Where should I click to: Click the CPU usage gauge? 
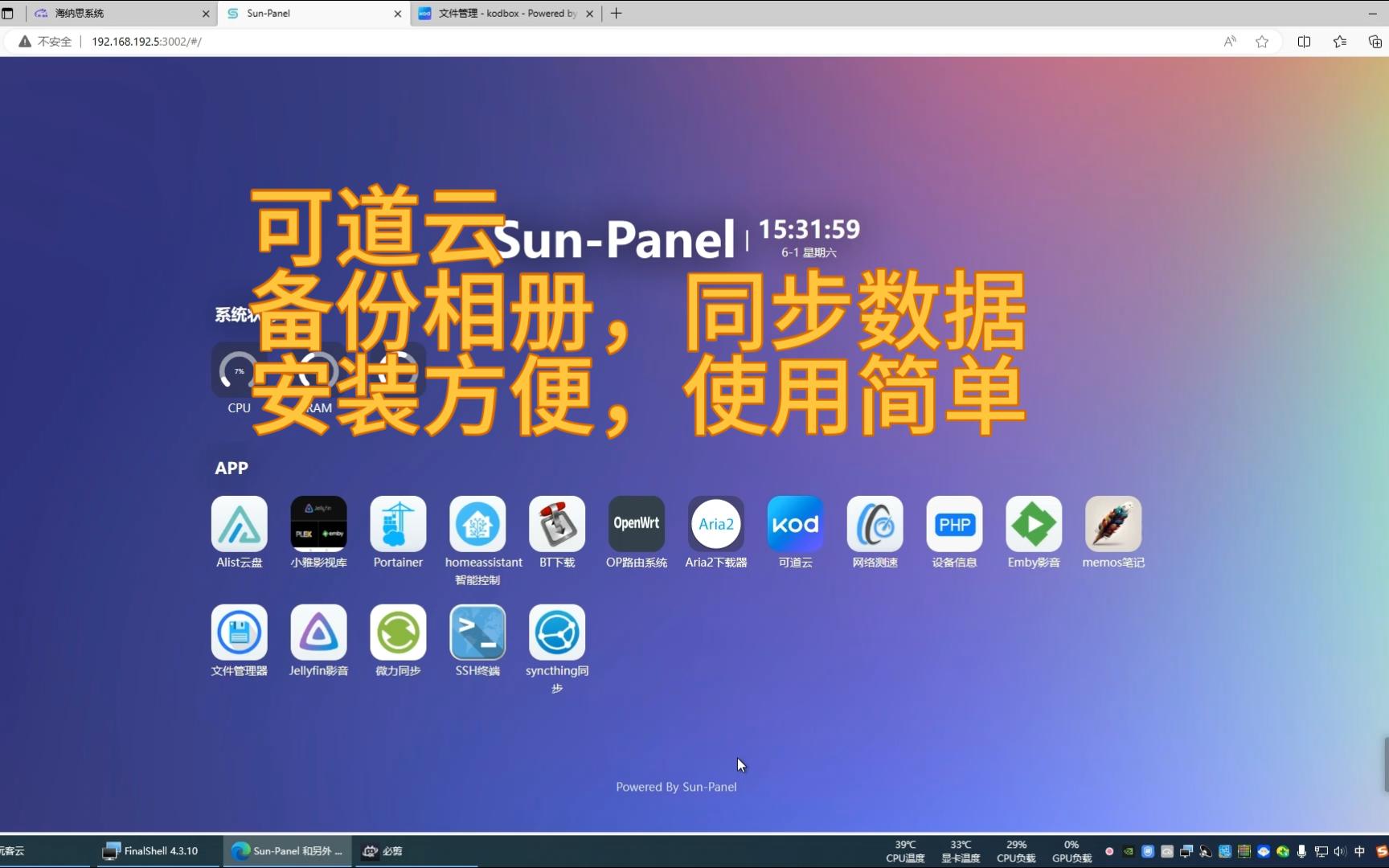click(x=239, y=371)
